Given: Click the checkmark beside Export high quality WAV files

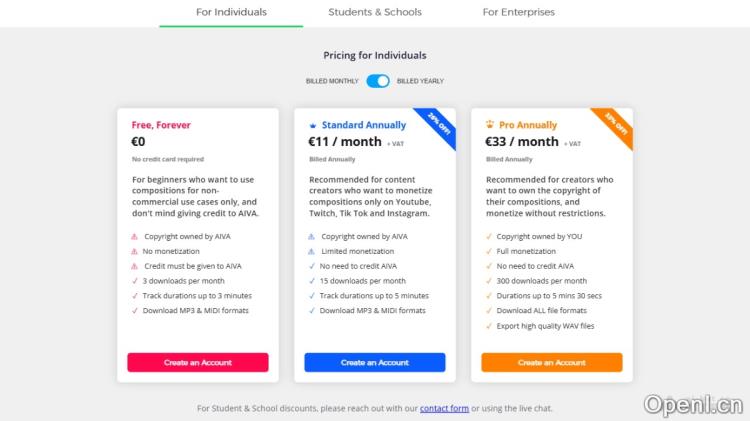Looking at the screenshot, I should pos(489,326).
